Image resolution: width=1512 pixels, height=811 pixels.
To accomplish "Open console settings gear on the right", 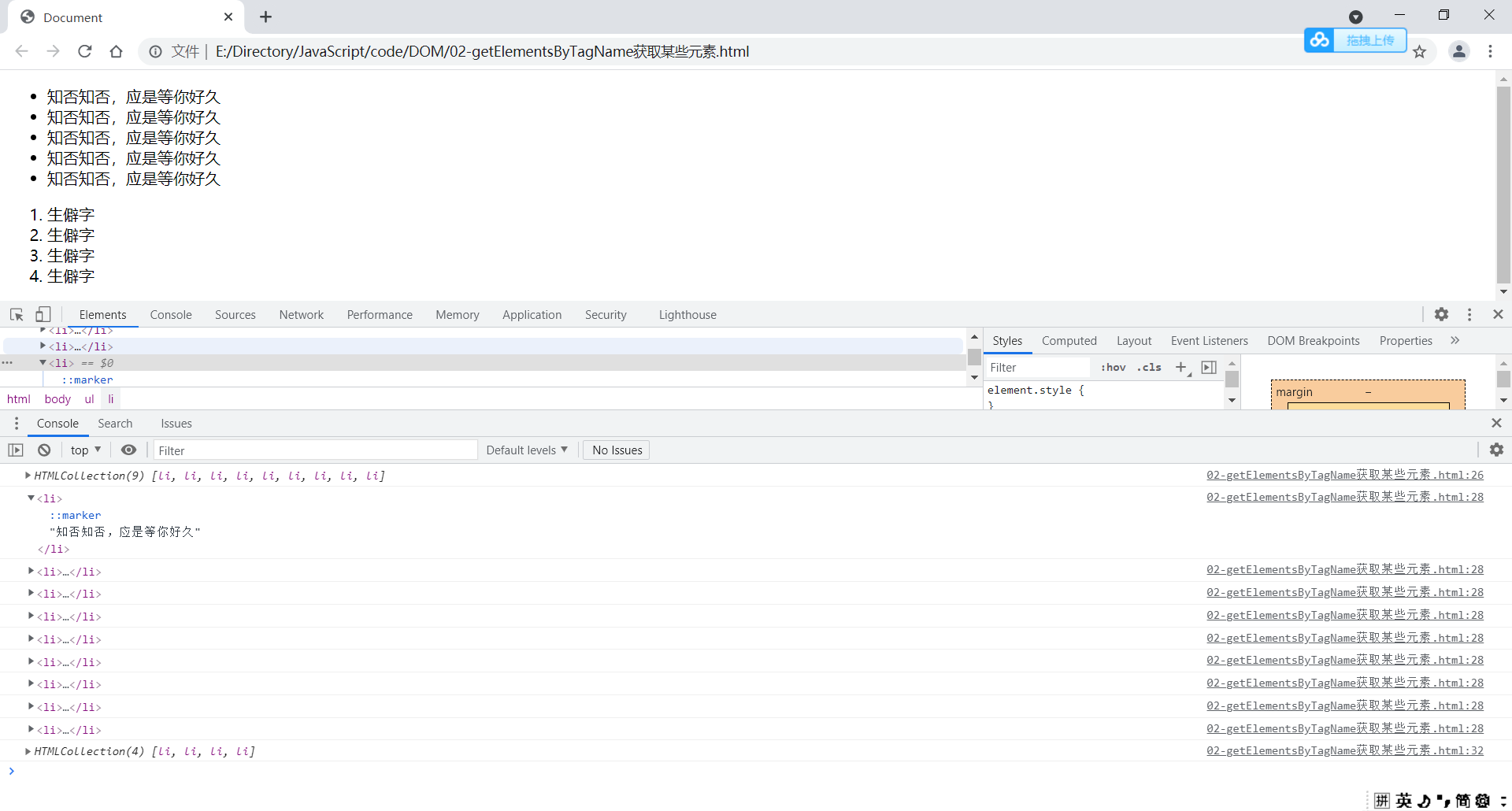I will pyautogui.click(x=1496, y=450).
